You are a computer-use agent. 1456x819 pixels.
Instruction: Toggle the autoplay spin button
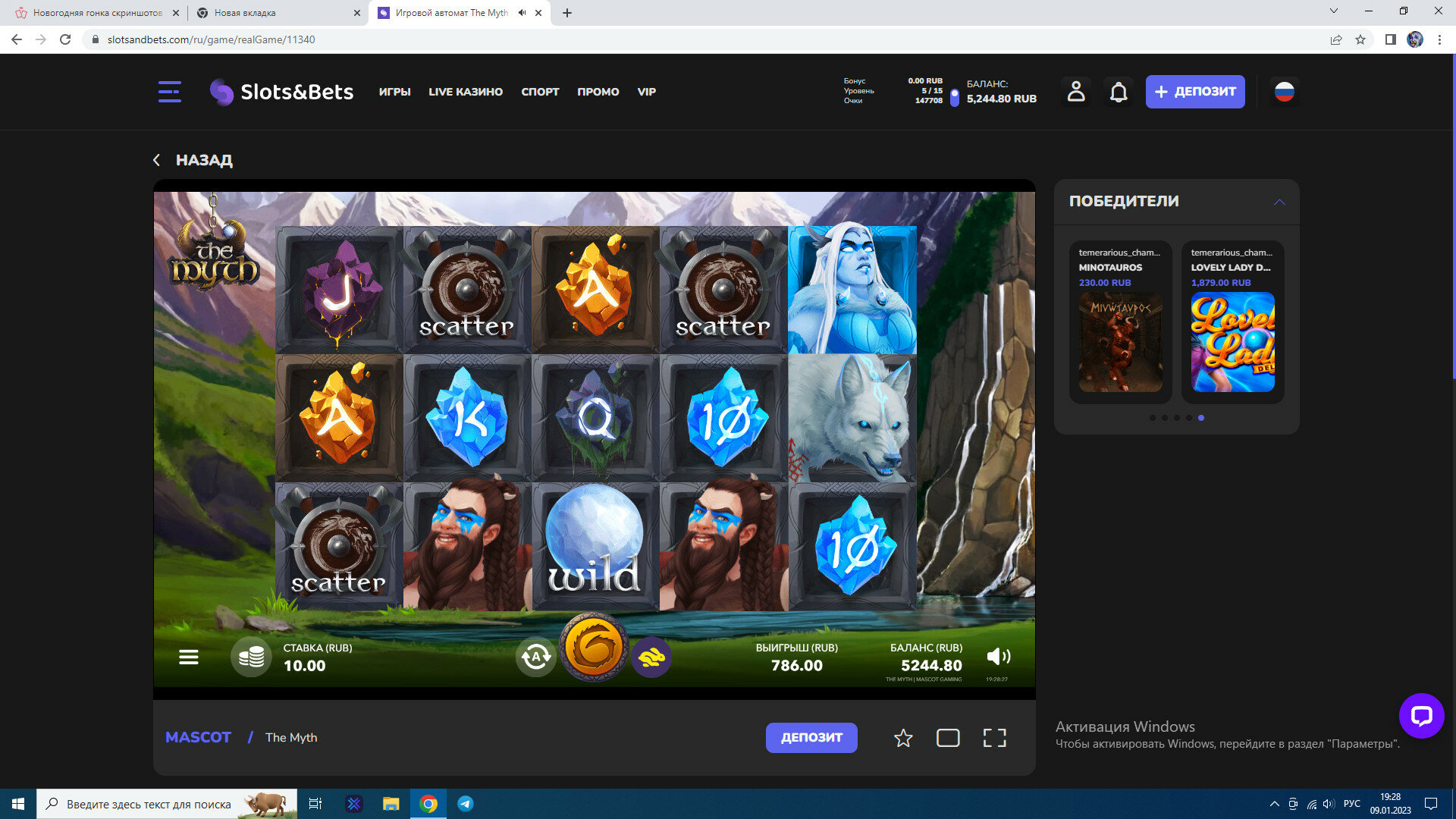(x=536, y=657)
